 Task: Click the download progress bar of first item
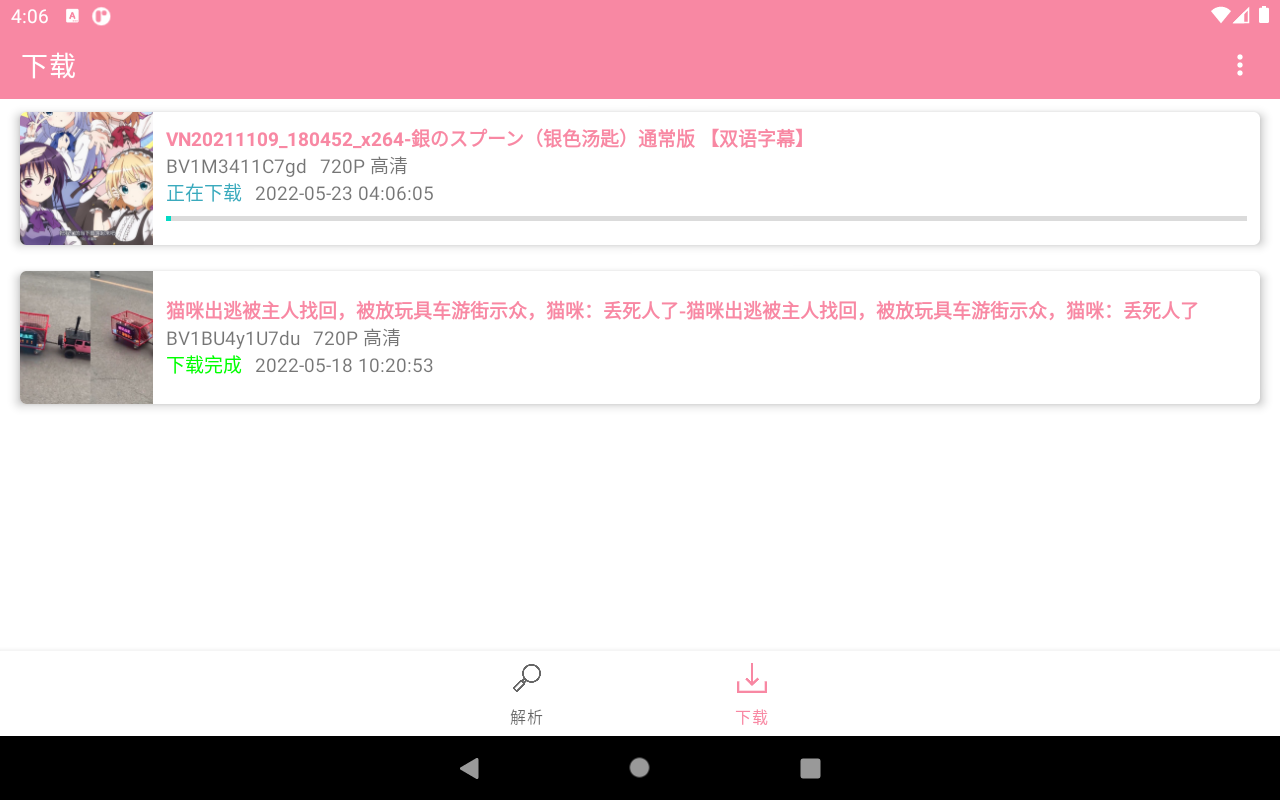[x=706, y=218]
